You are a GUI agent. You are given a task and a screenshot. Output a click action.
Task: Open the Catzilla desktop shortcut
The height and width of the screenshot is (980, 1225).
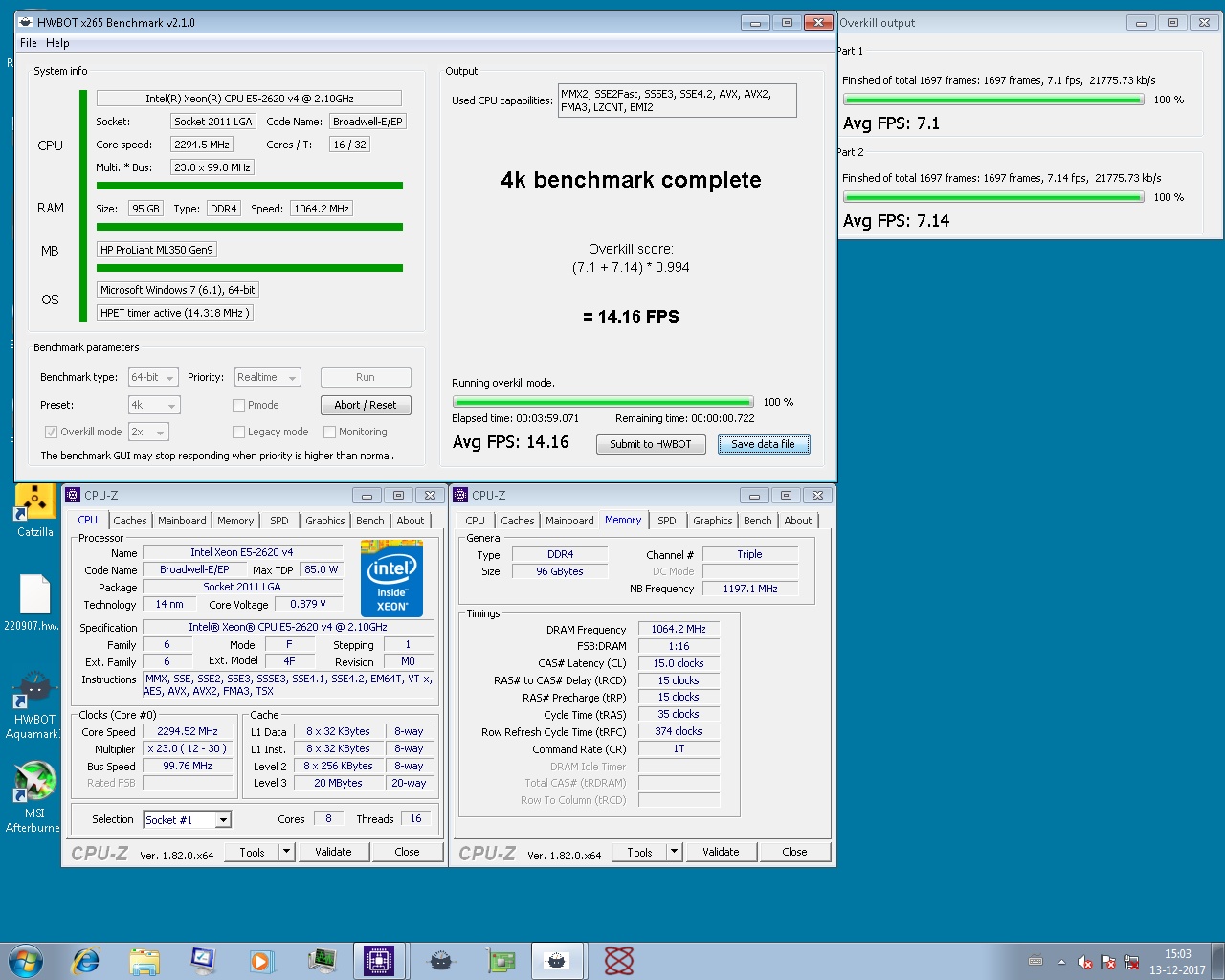click(x=34, y=511)
